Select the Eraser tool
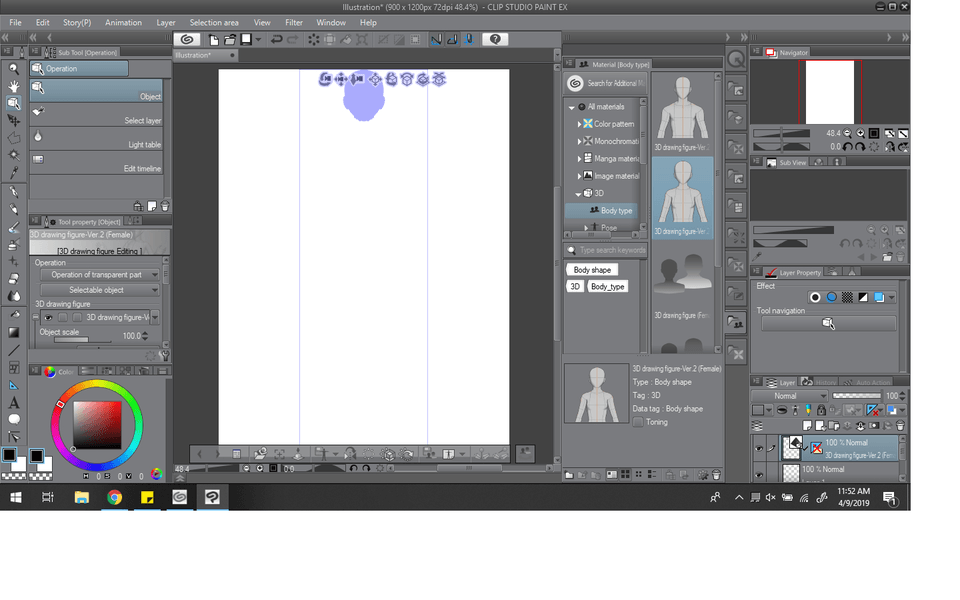 (13, 279)
